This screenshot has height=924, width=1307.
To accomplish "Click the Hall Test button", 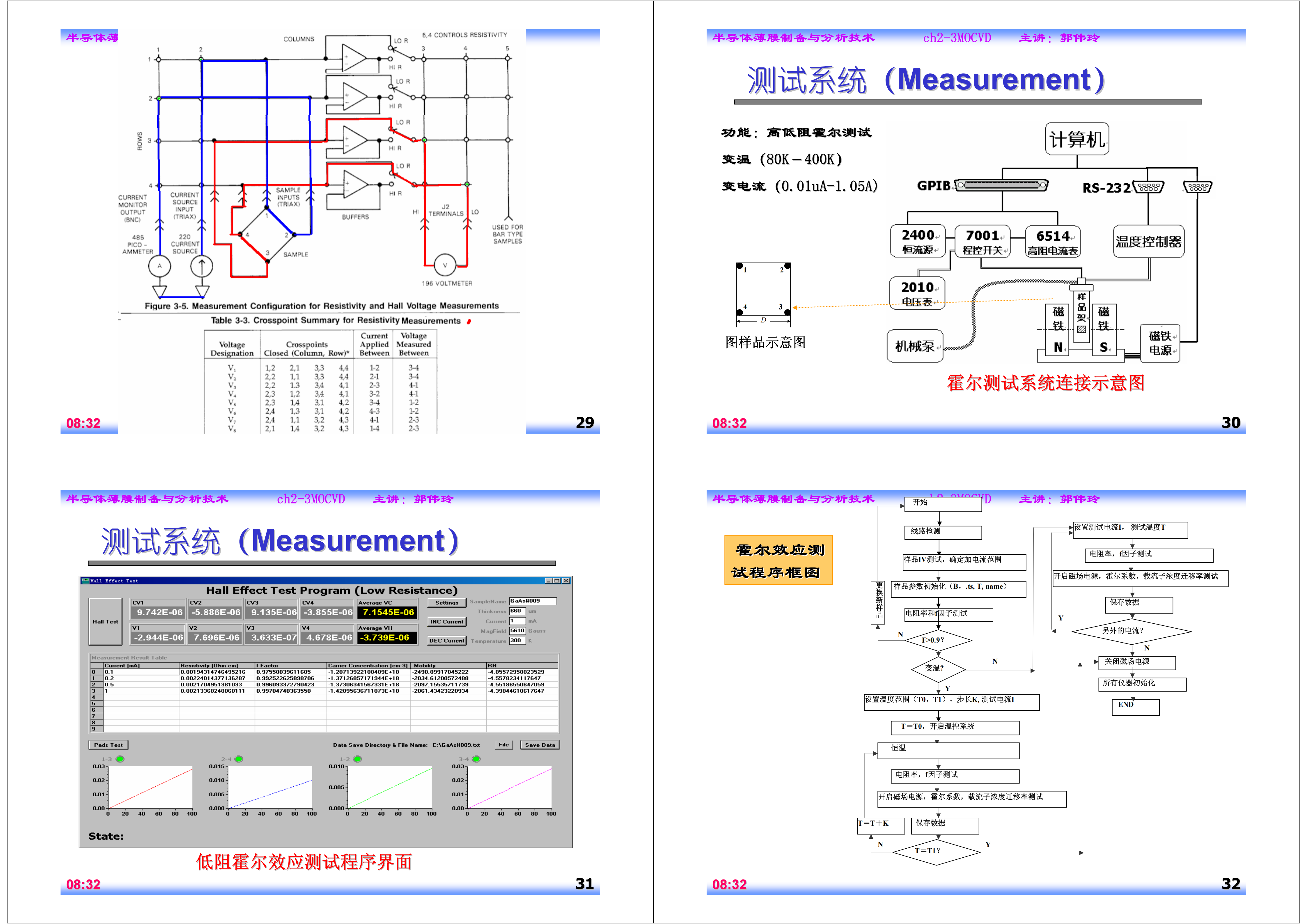I will click(105, 621).
